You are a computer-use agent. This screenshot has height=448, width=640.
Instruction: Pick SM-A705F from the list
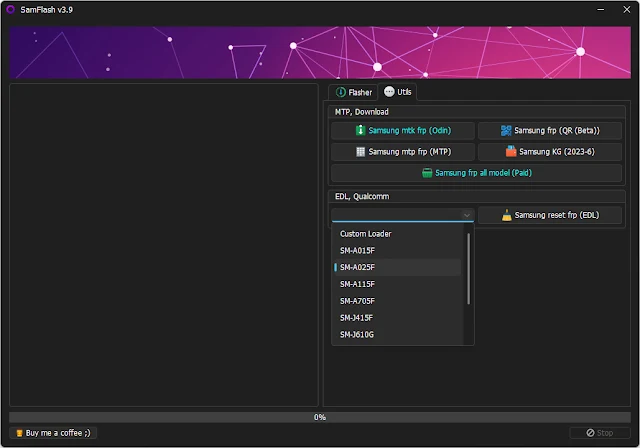(398, 301)
